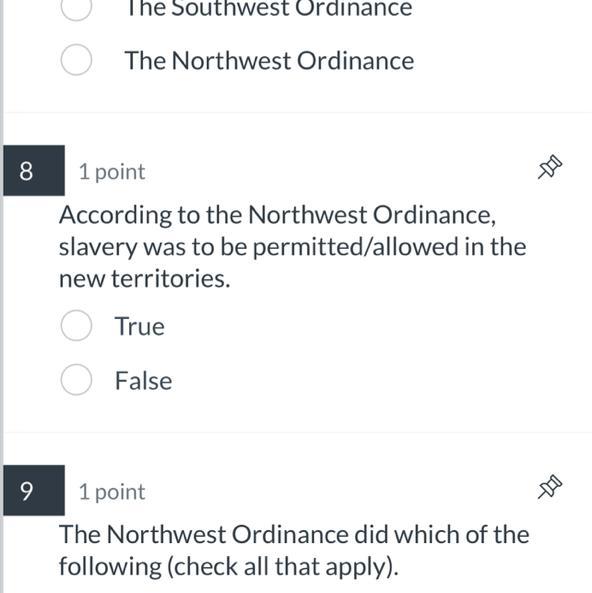Select the True radio button for question 8

76,326
